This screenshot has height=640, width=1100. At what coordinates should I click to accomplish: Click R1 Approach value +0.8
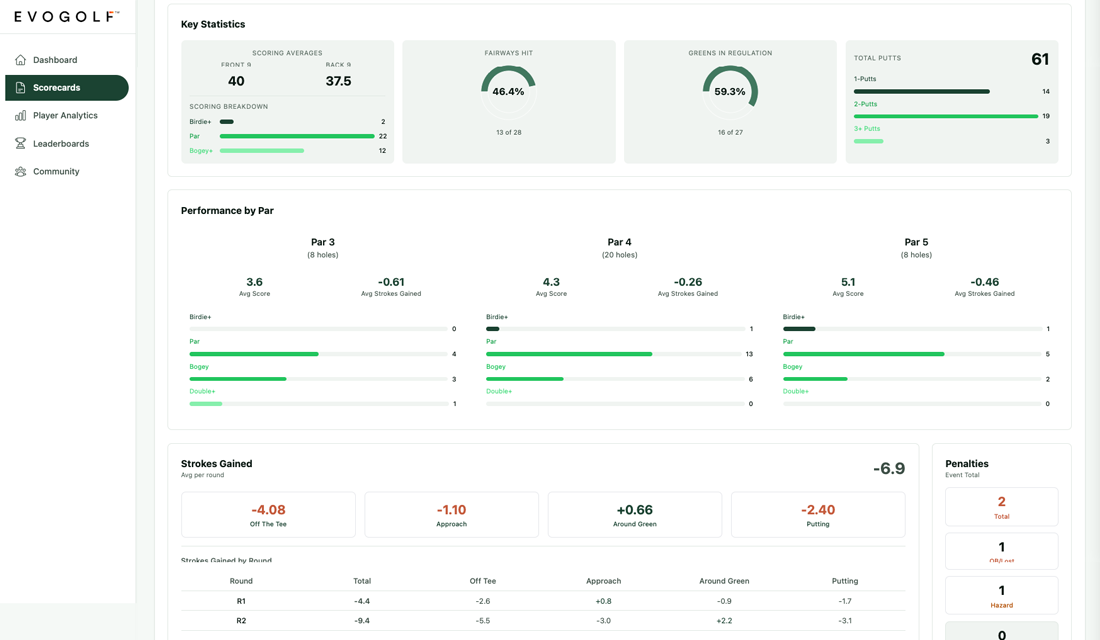pyautogui.click(x=603, y=601)
